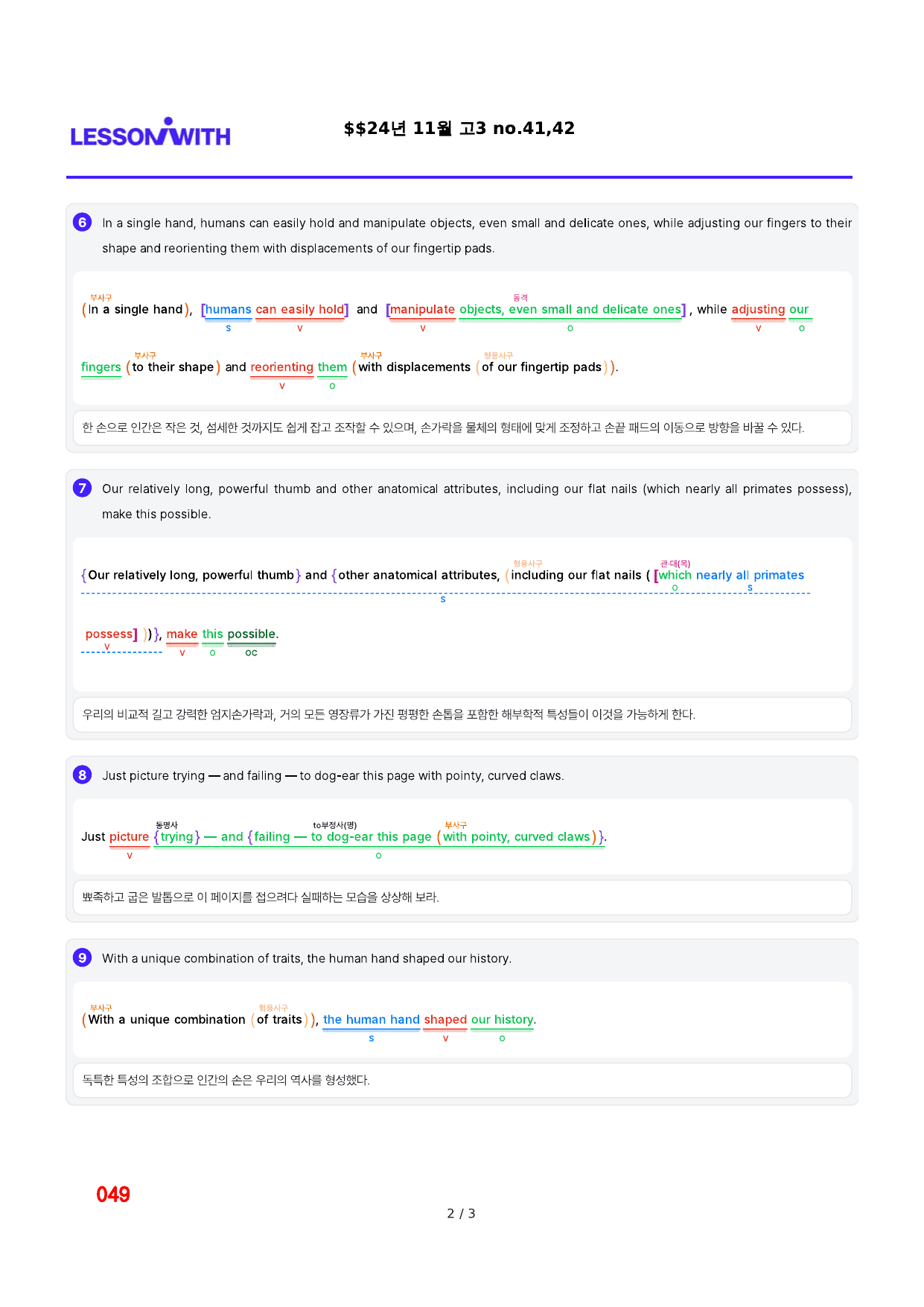Click the red word 'picture' in sentence 8 analysis

(130, 836)
